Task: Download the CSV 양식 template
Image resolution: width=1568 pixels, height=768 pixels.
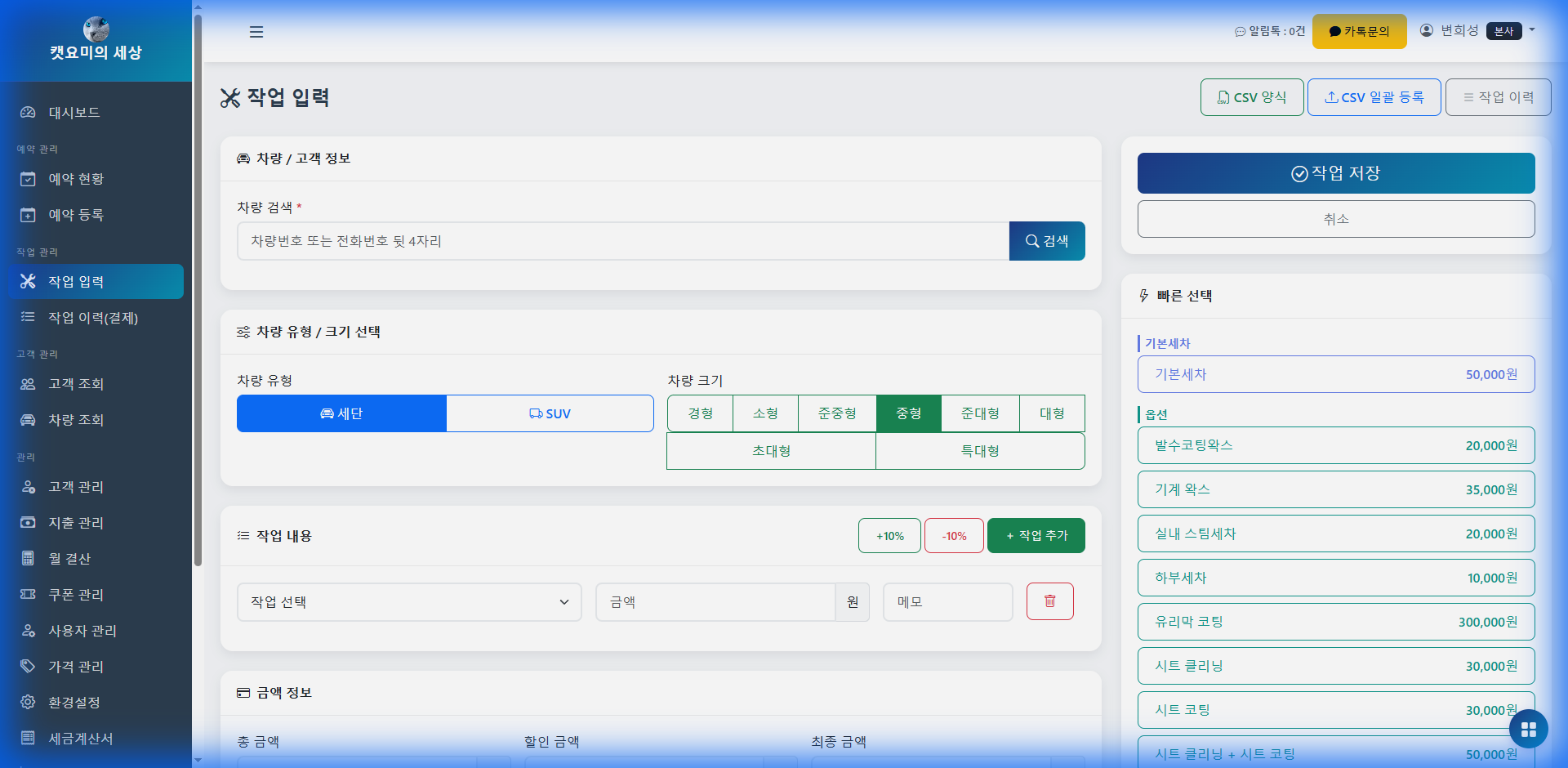Action: tap(1252, 97)
